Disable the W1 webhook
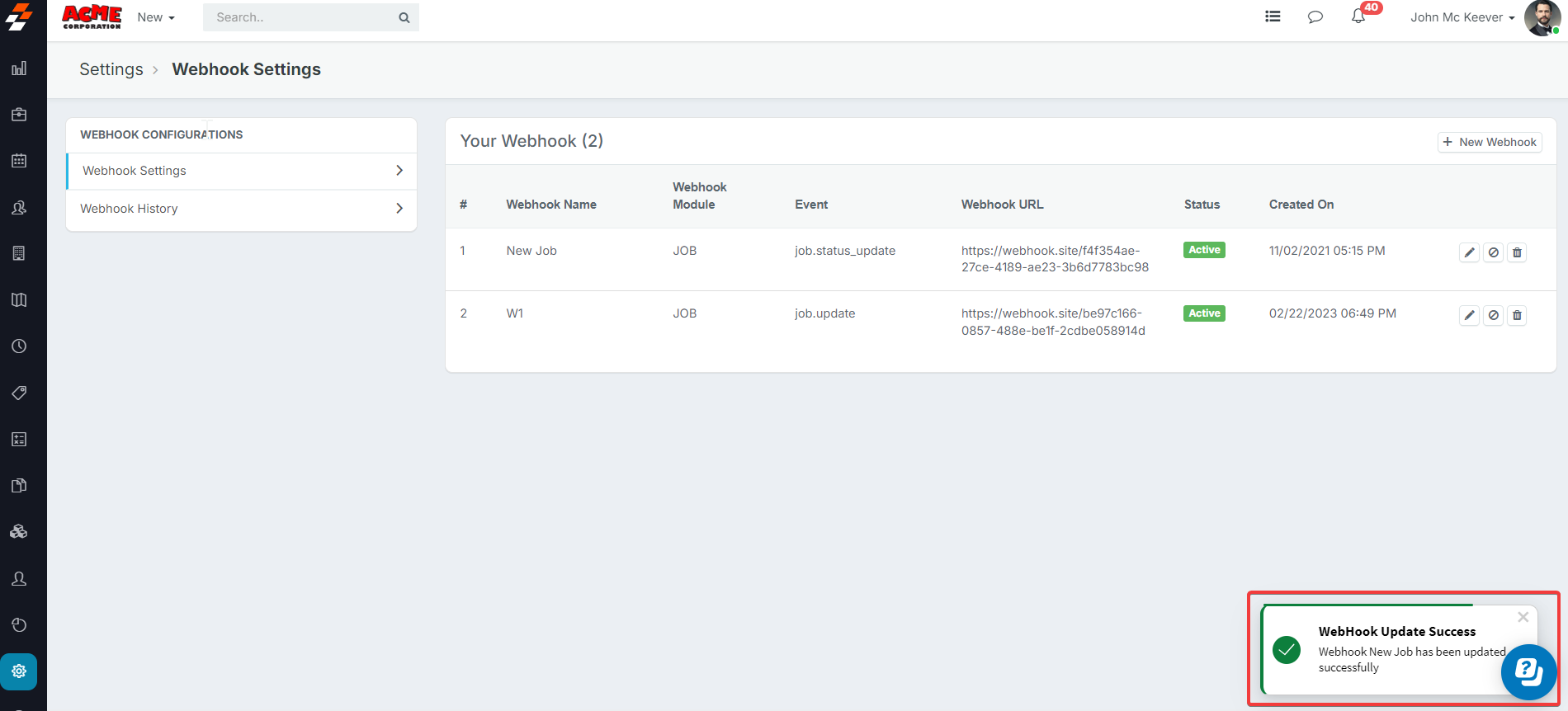The height and width of the screenshot is (711, 1568). point(1493,315)
